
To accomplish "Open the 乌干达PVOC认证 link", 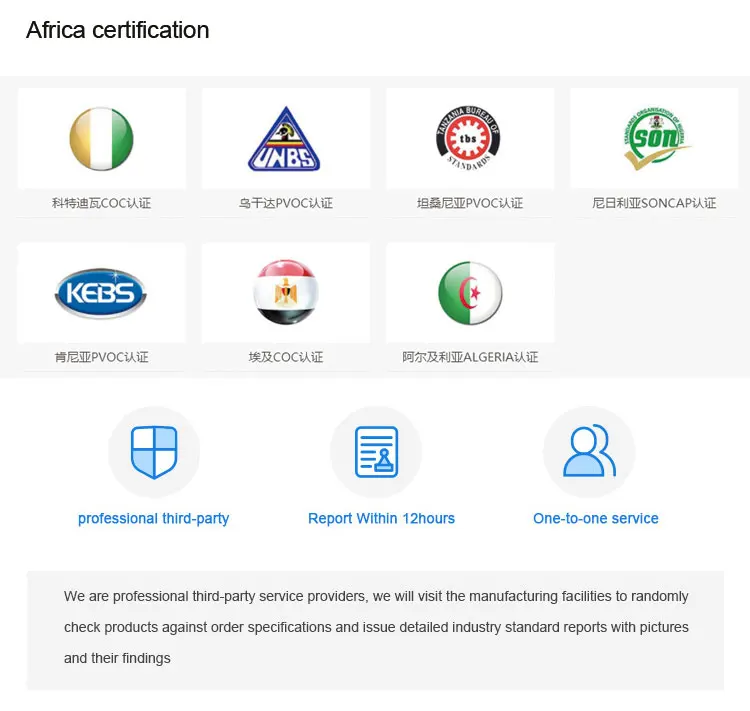I will (x=286, y=203).
